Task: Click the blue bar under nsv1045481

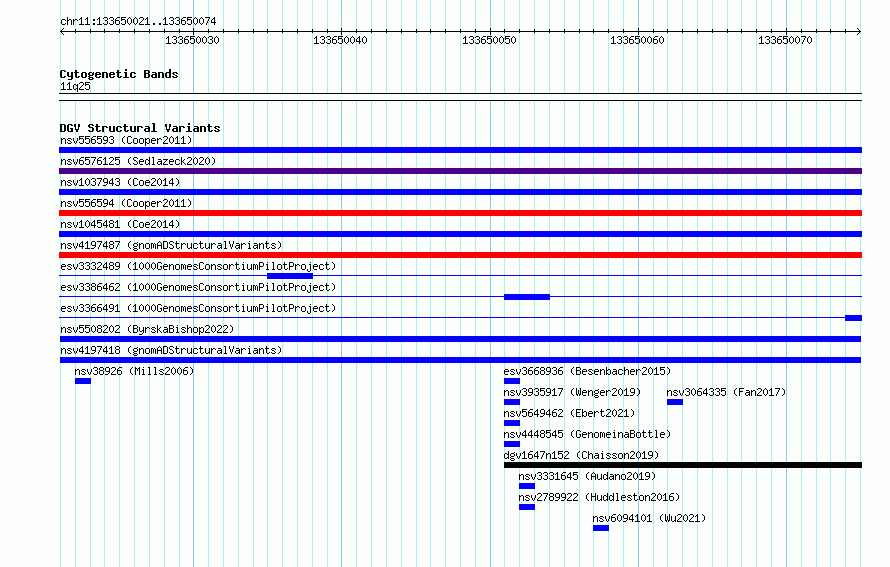Action: click(x=460, y=234)
